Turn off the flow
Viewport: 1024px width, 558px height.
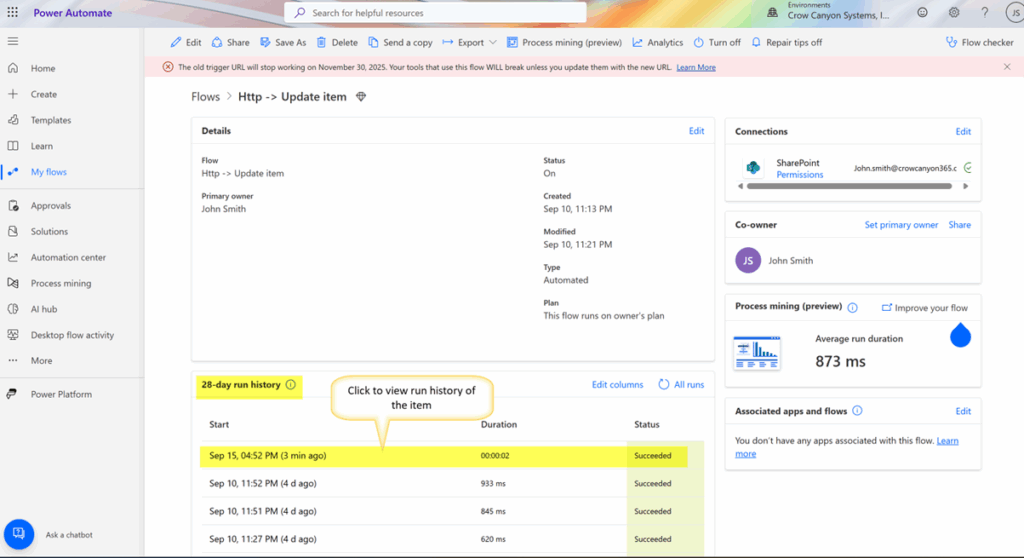pyautogui.click(x=716, y=43)
